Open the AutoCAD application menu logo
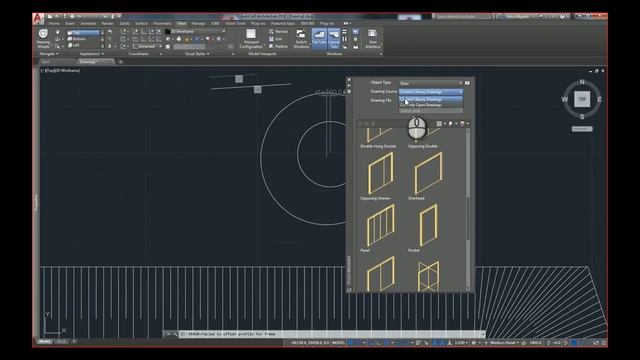Viewport: 640px width, 360px height. [38, 18]
